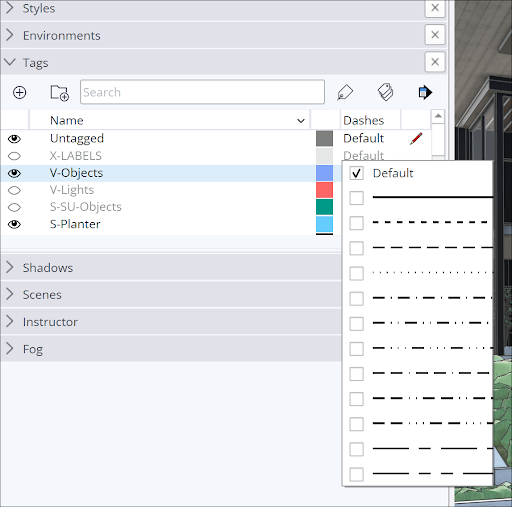Check the dotted line dash style
512x507 pixels.
tap(356, 273)
